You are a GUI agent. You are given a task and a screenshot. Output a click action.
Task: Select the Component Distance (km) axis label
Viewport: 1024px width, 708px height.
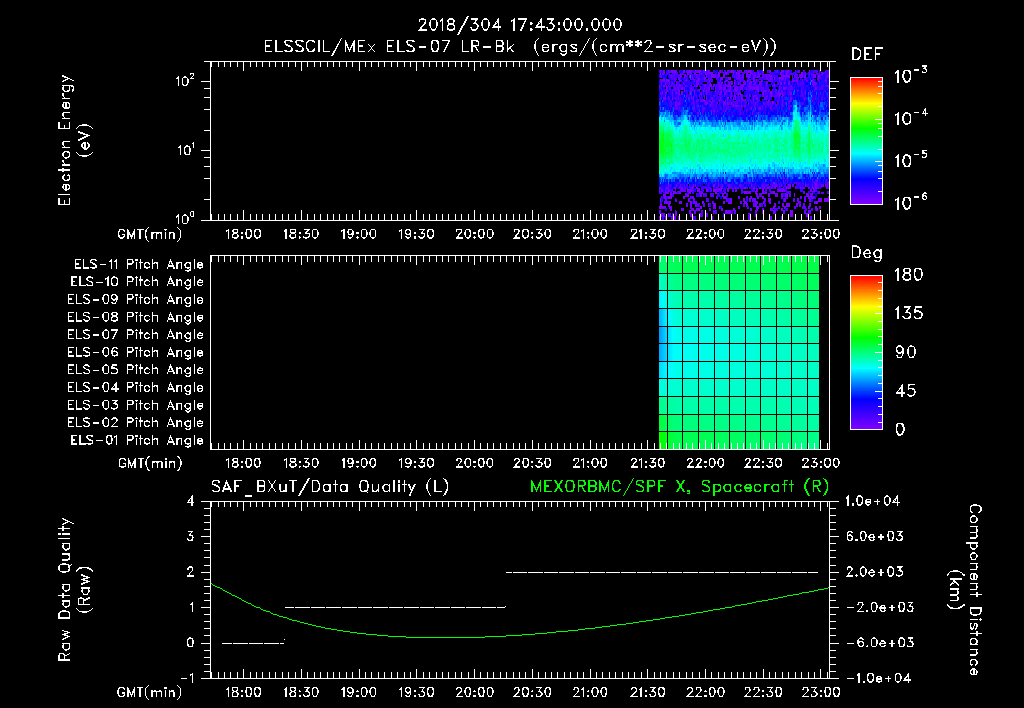(965, 590)
